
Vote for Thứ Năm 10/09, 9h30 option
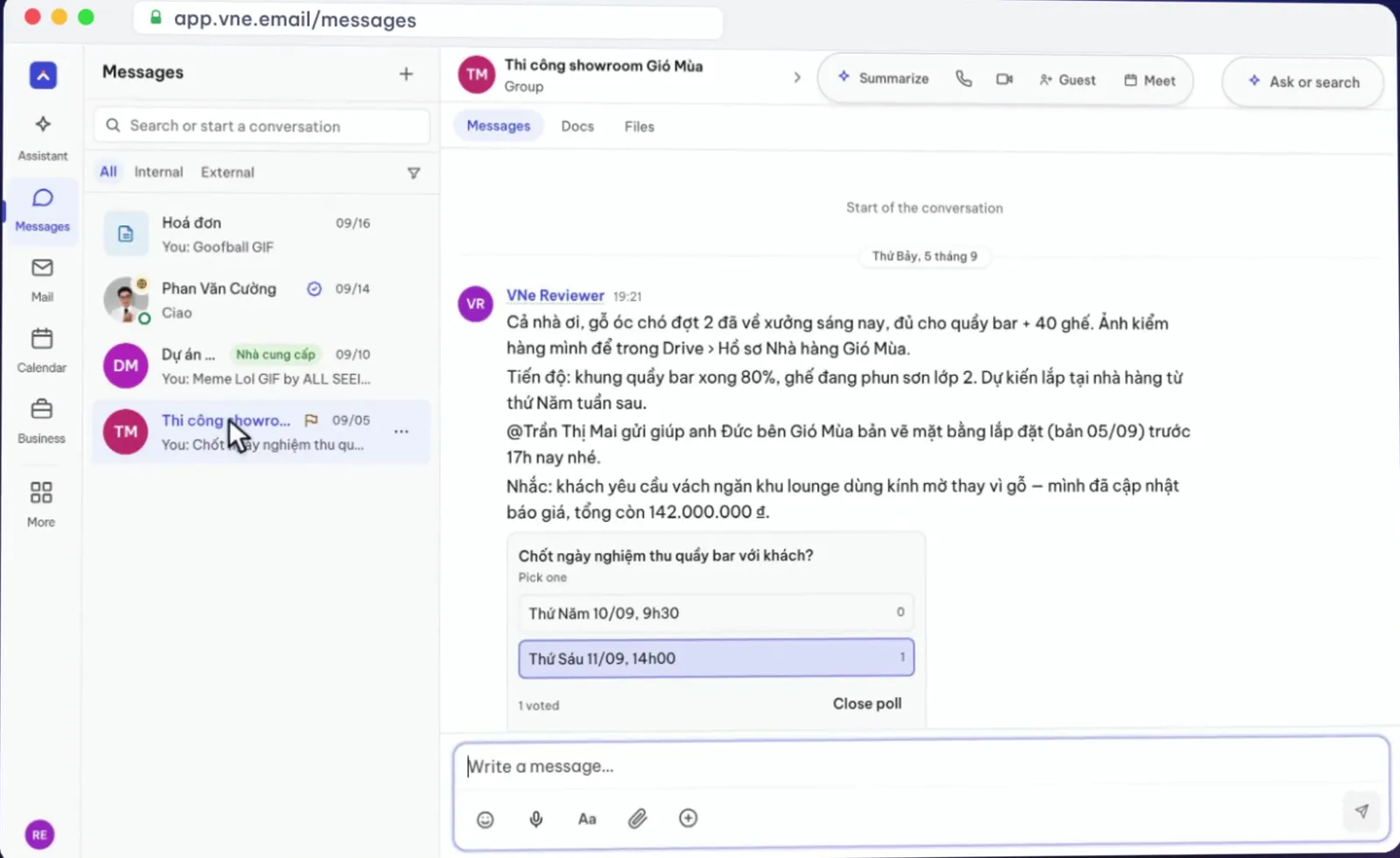(716, 613)
